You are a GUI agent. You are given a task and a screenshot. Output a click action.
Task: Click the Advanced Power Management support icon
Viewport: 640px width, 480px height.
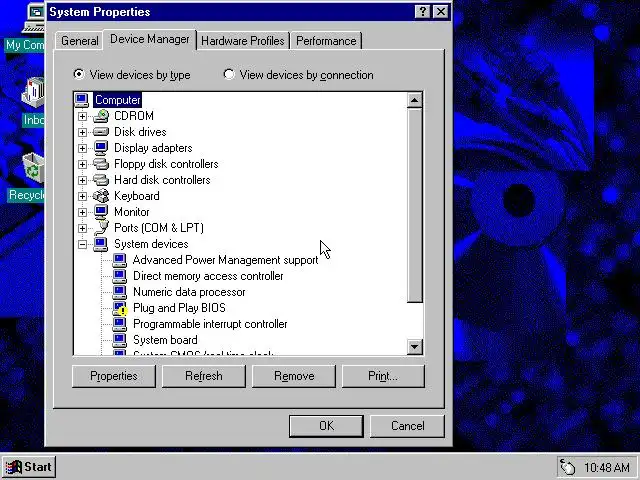point(120,260)
